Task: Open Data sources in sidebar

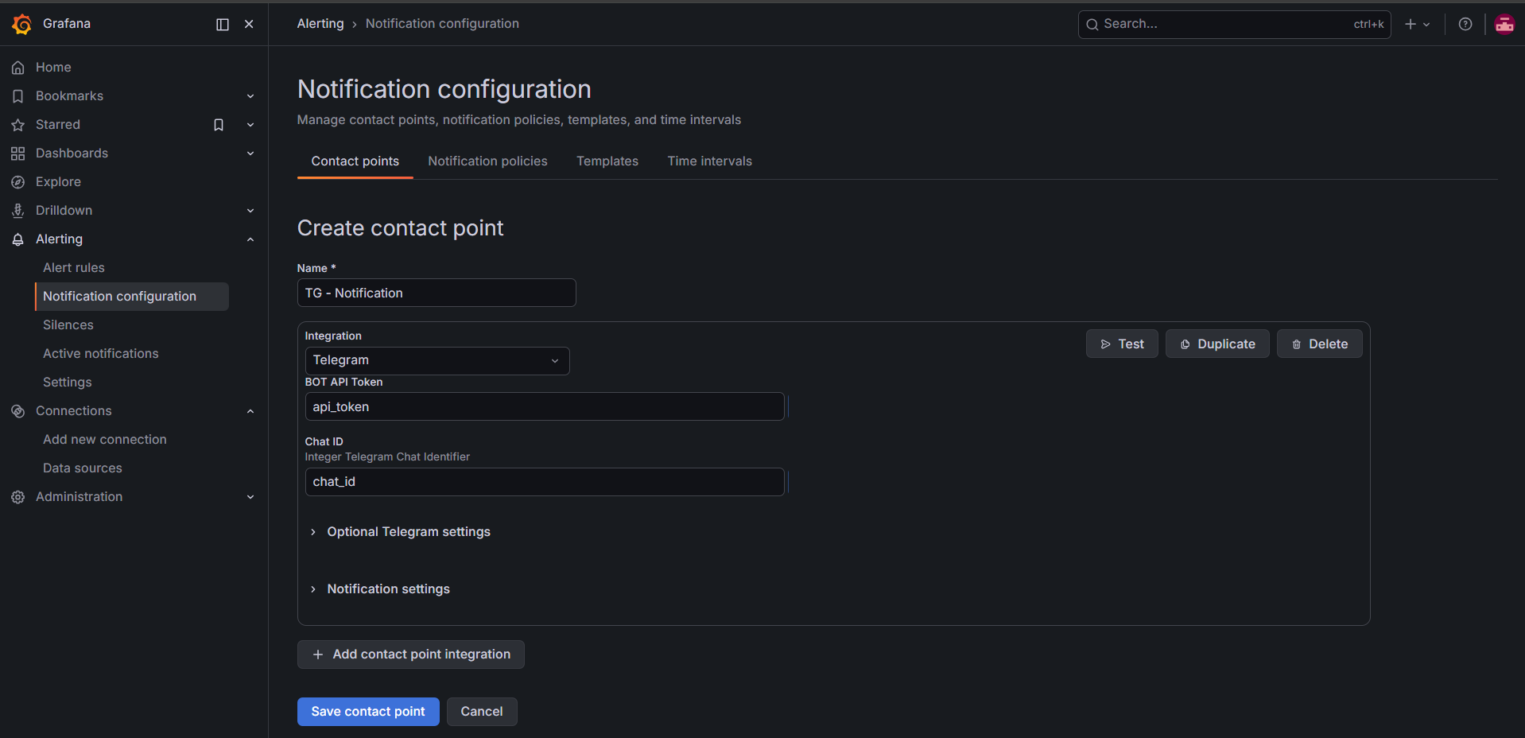Action: point(82,468)
